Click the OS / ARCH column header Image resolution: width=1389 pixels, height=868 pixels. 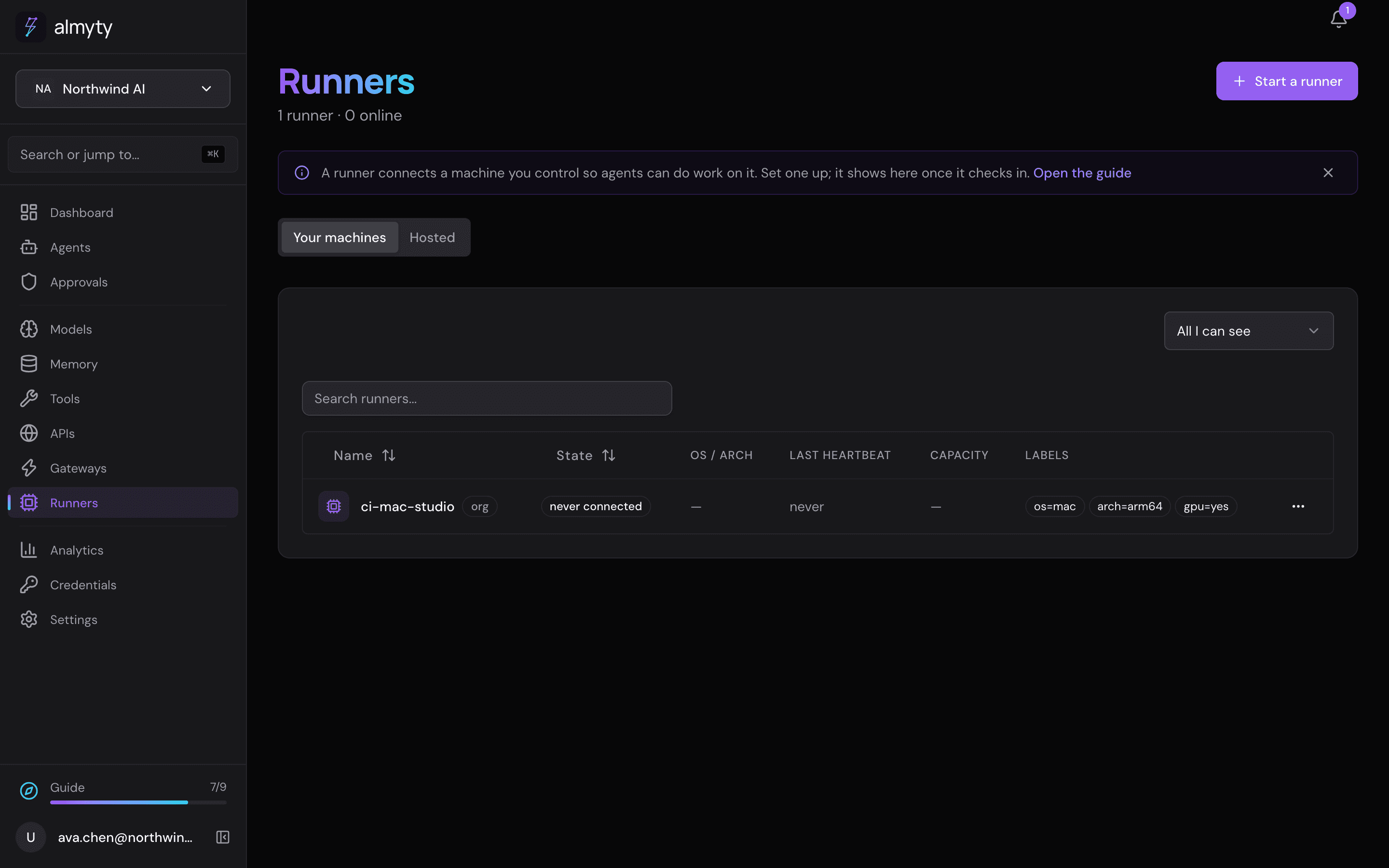point(721,455)
